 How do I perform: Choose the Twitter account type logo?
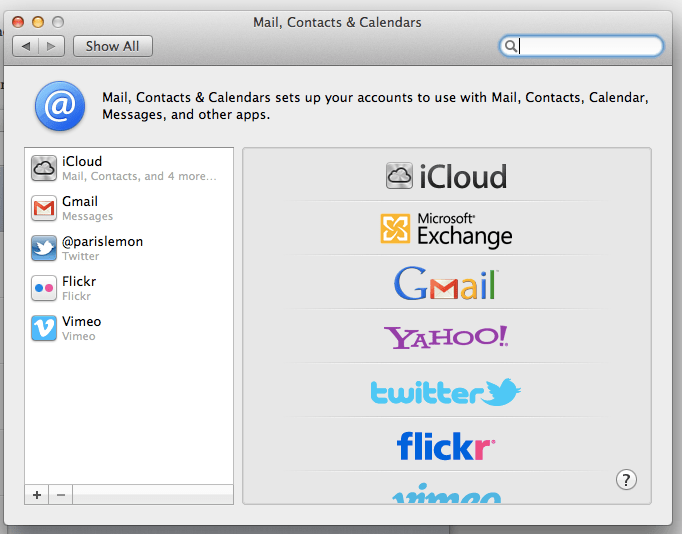pos(446,391)
